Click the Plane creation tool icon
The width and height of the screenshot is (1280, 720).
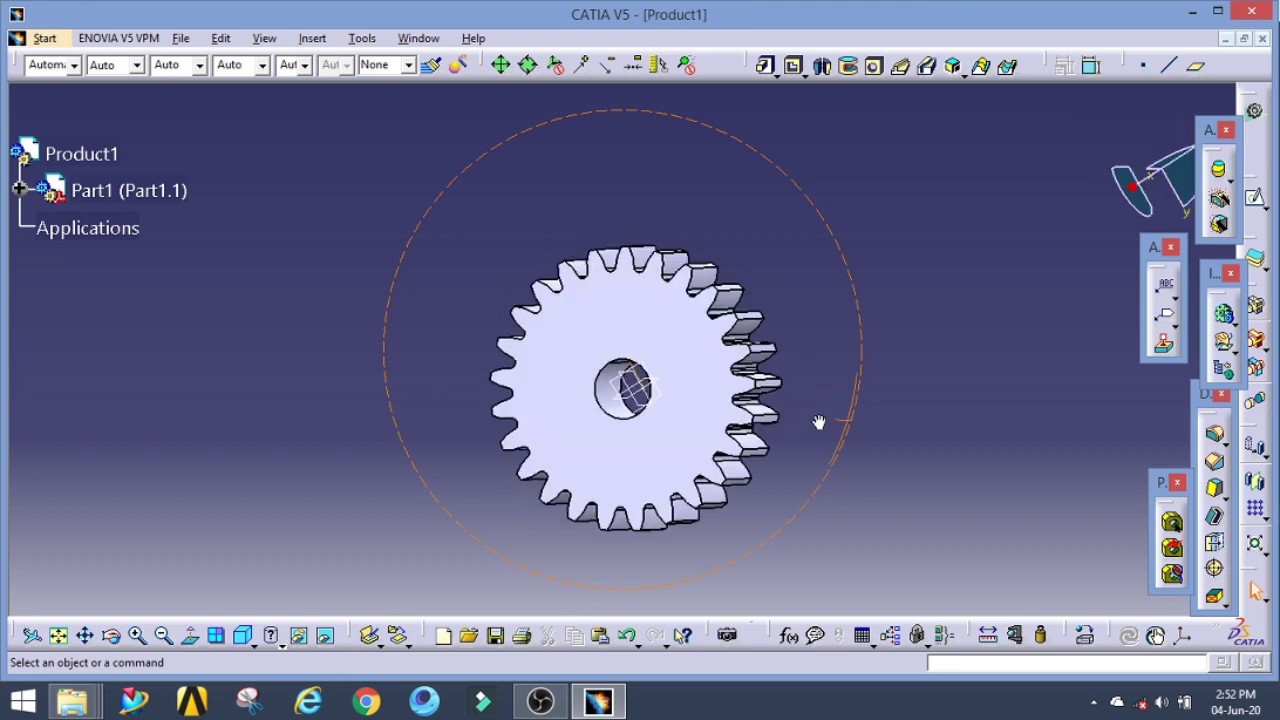[1195, 65]
